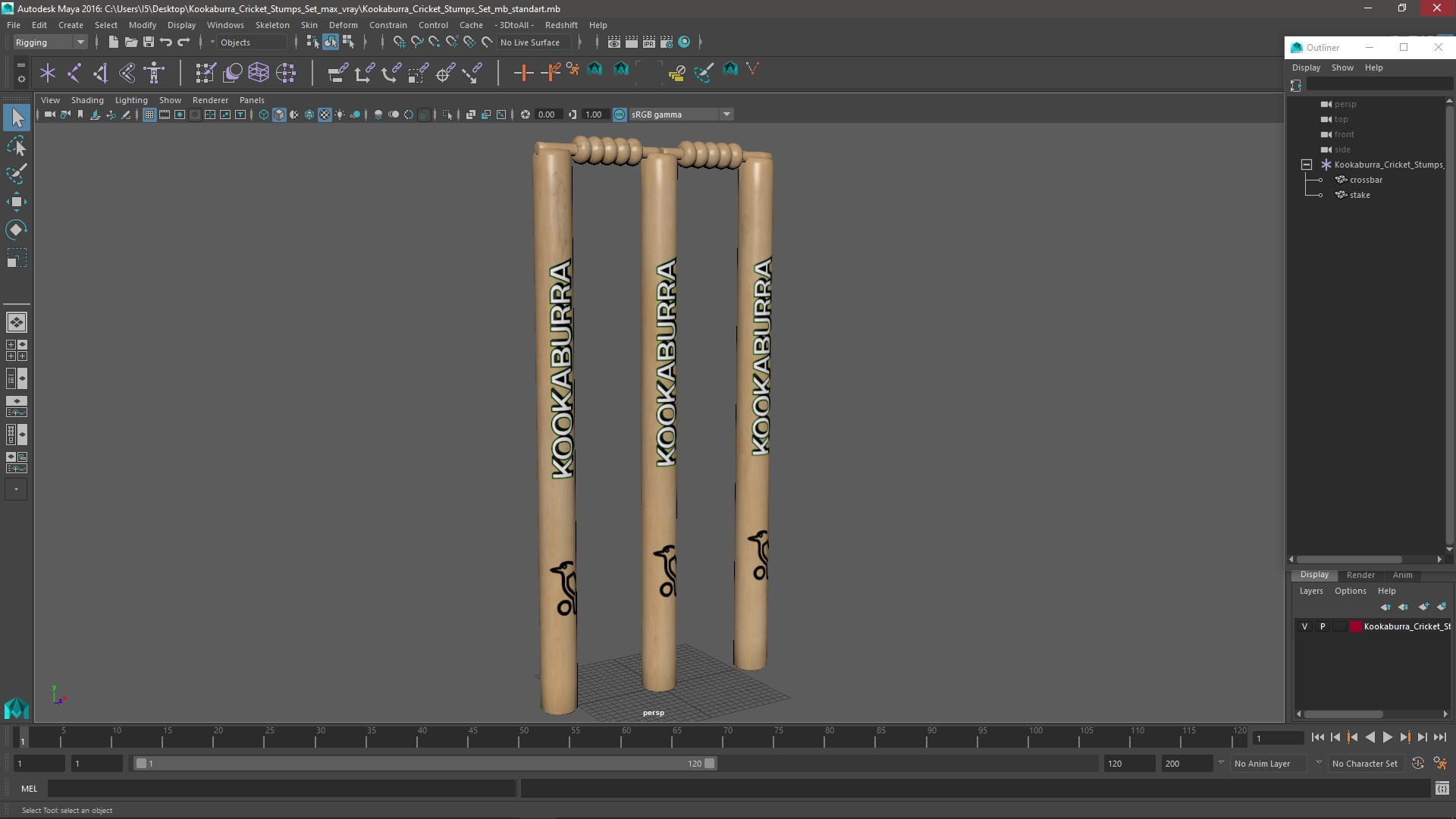Click the red layer color swatch
This screenshot has height=819, width=1456.
pos(1356,626)
